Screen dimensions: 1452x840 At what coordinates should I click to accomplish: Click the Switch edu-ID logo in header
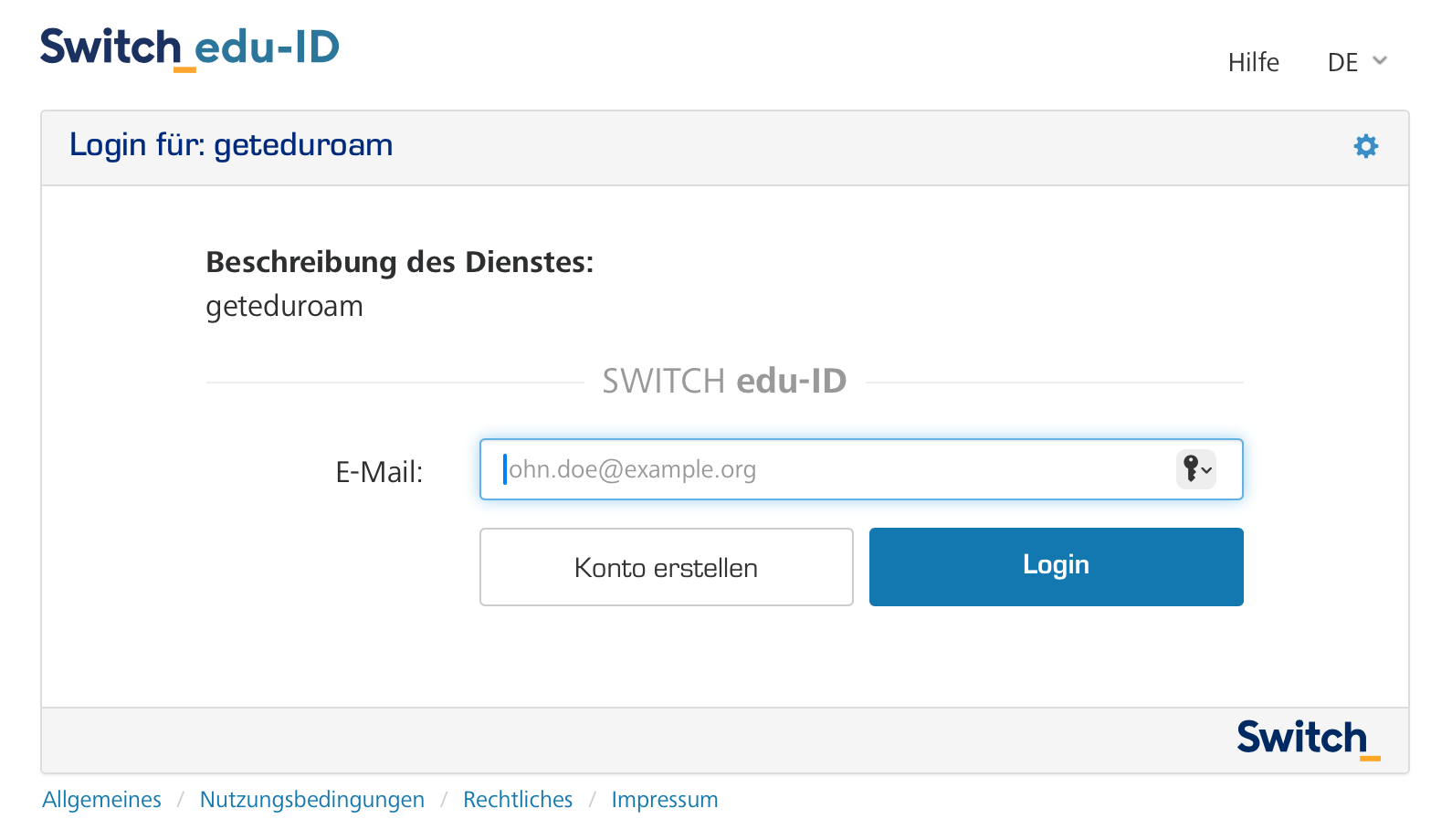tap(189, 47)
